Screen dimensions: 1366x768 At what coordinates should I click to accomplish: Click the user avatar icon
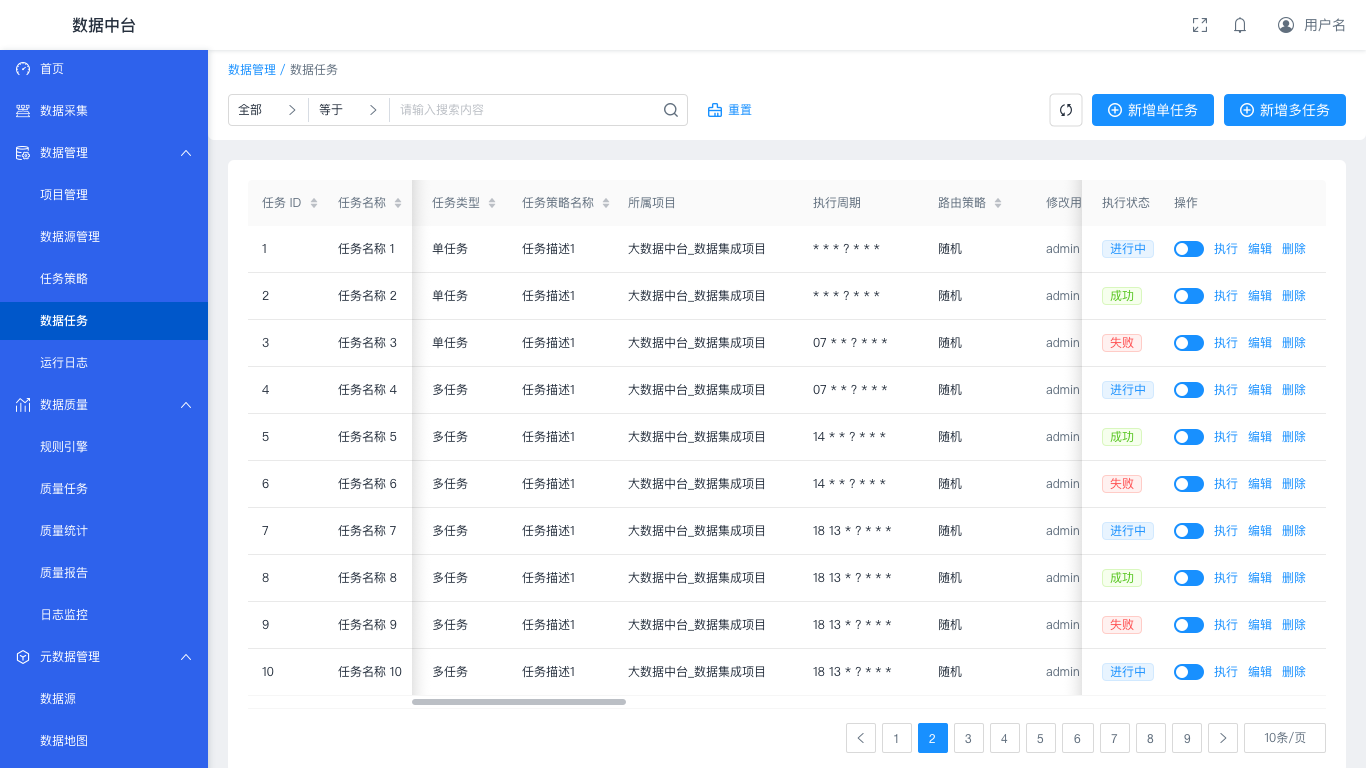click(1286, 25)
